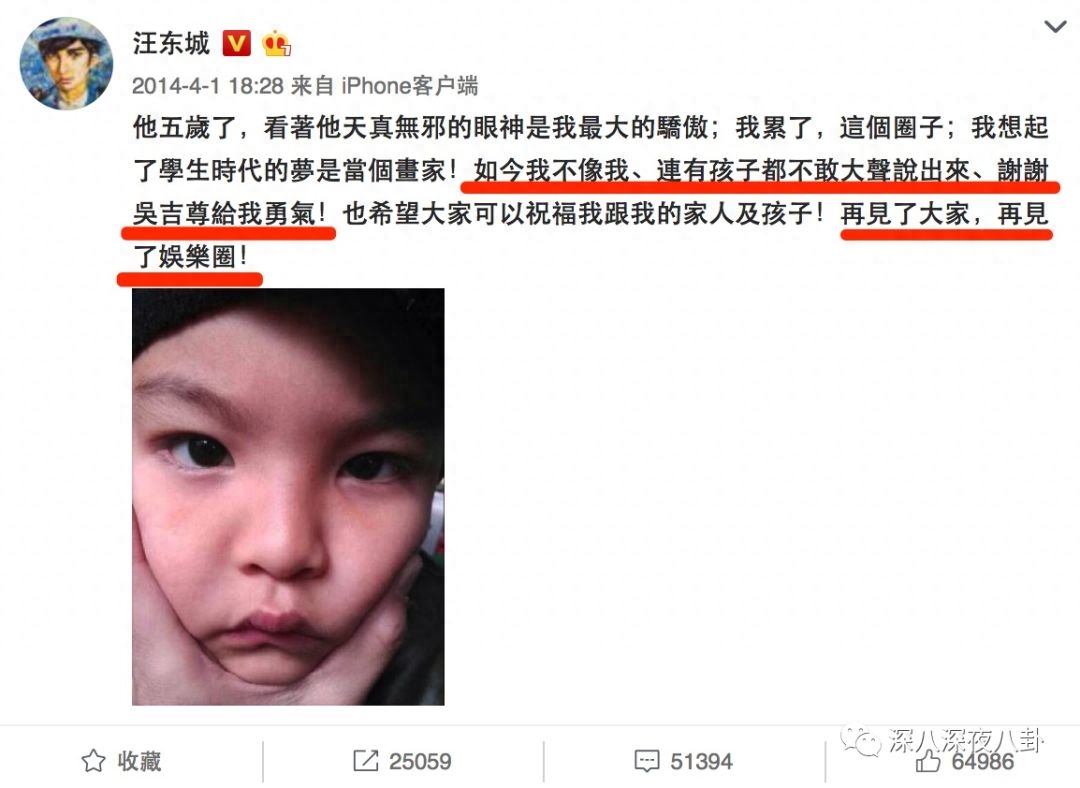Click 汪东城's profile avatar picture
The image size is (1080, 788).
pos(66,63)
